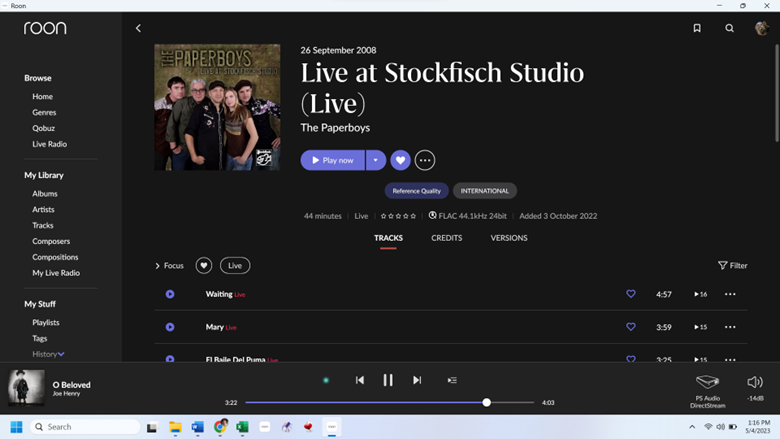Open the search icon in Roon
Image resolution: width=780 pixels, height=439 pixels.
tap(729, 28)
